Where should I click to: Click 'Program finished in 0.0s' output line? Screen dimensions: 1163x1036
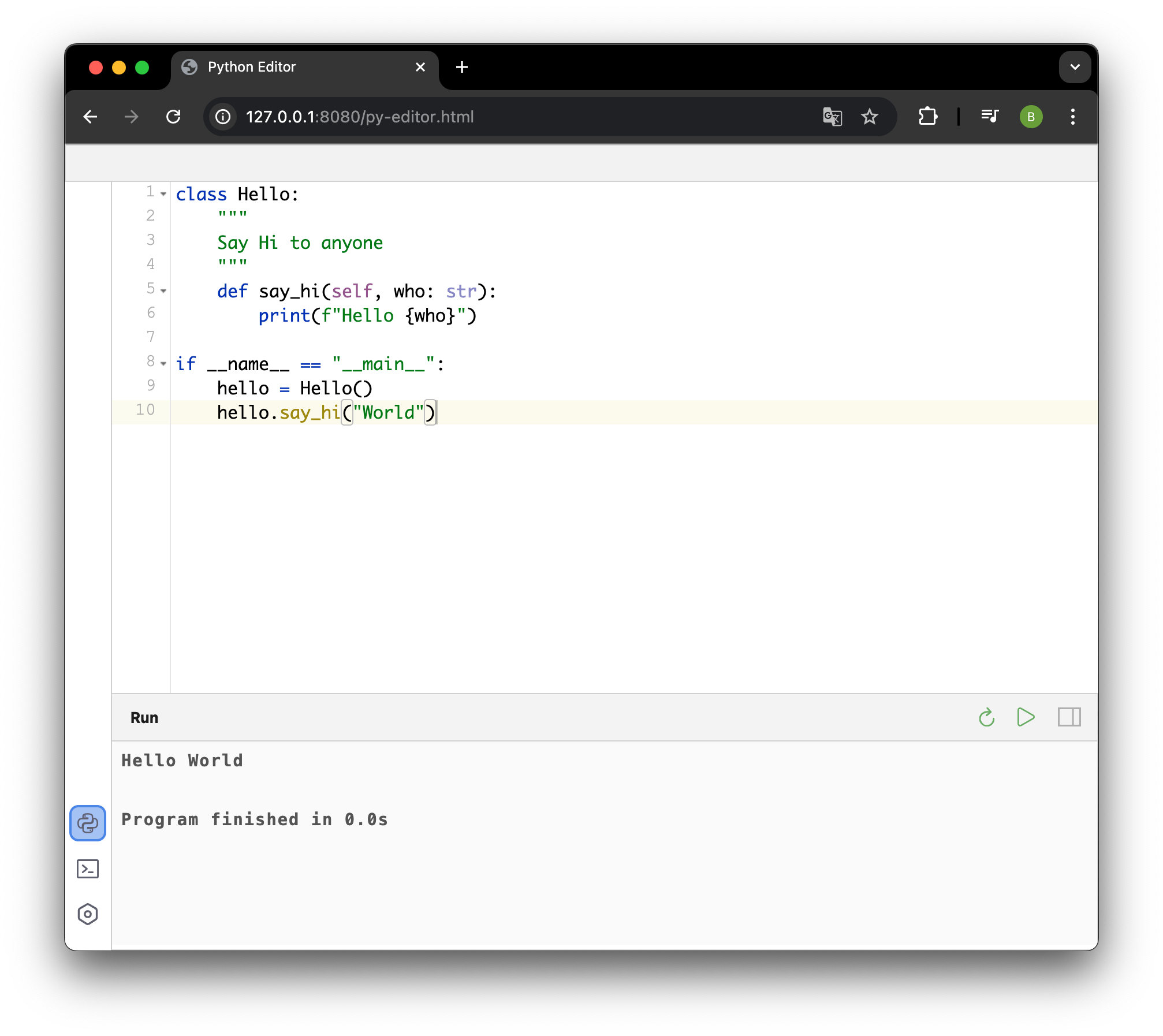254,819
